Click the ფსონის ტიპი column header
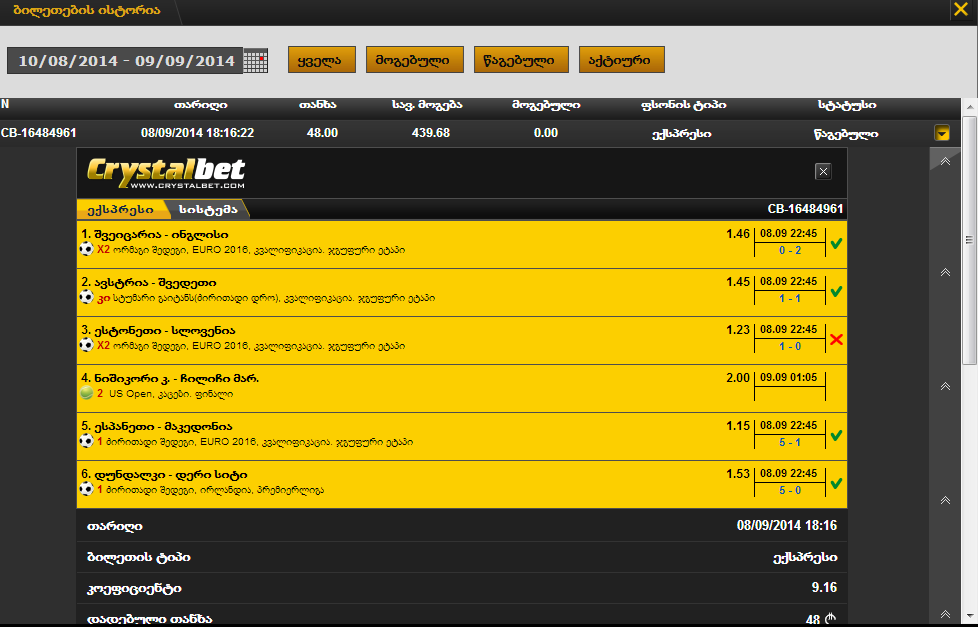The width and height of the screenshot is (978, 627). click(x=684, y=105)
